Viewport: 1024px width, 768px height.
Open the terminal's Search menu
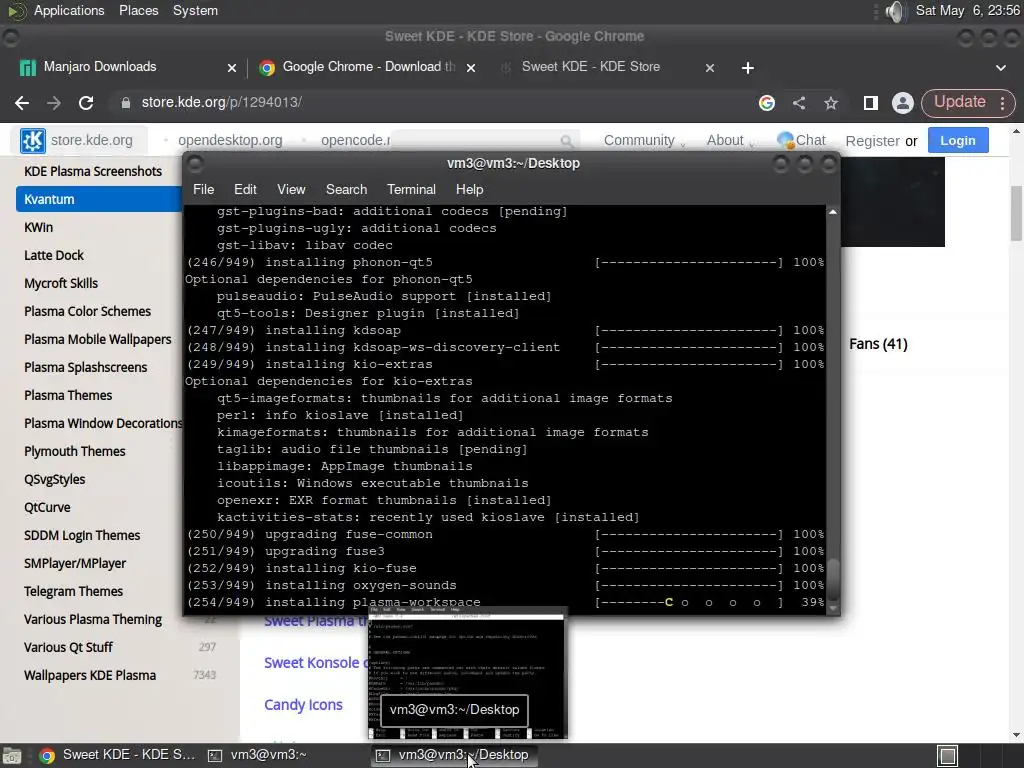point(346,189)
